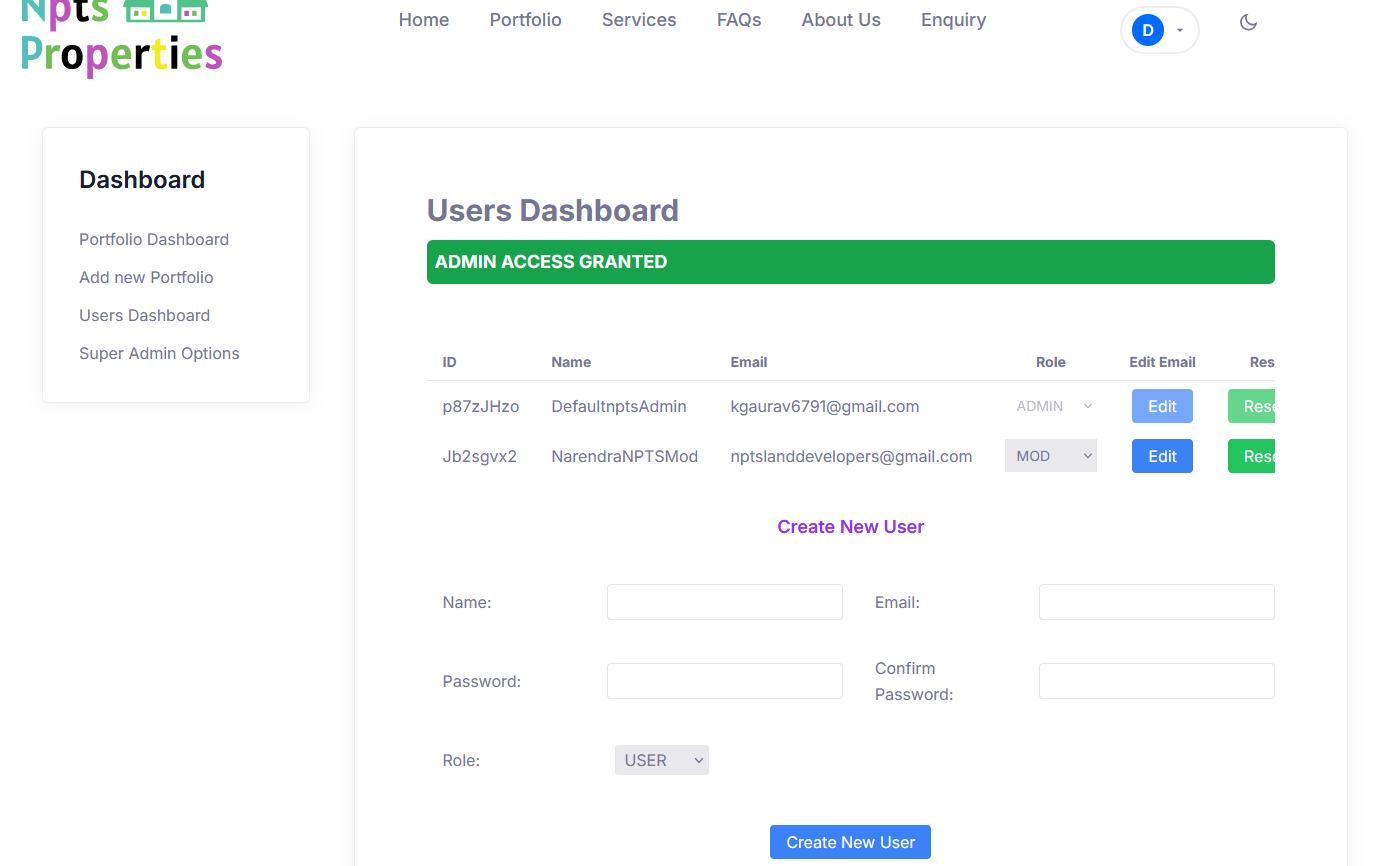Toggle dark mode moon icon
The height and width of the screenshot is (866, 1388).
click(1248, 22)
